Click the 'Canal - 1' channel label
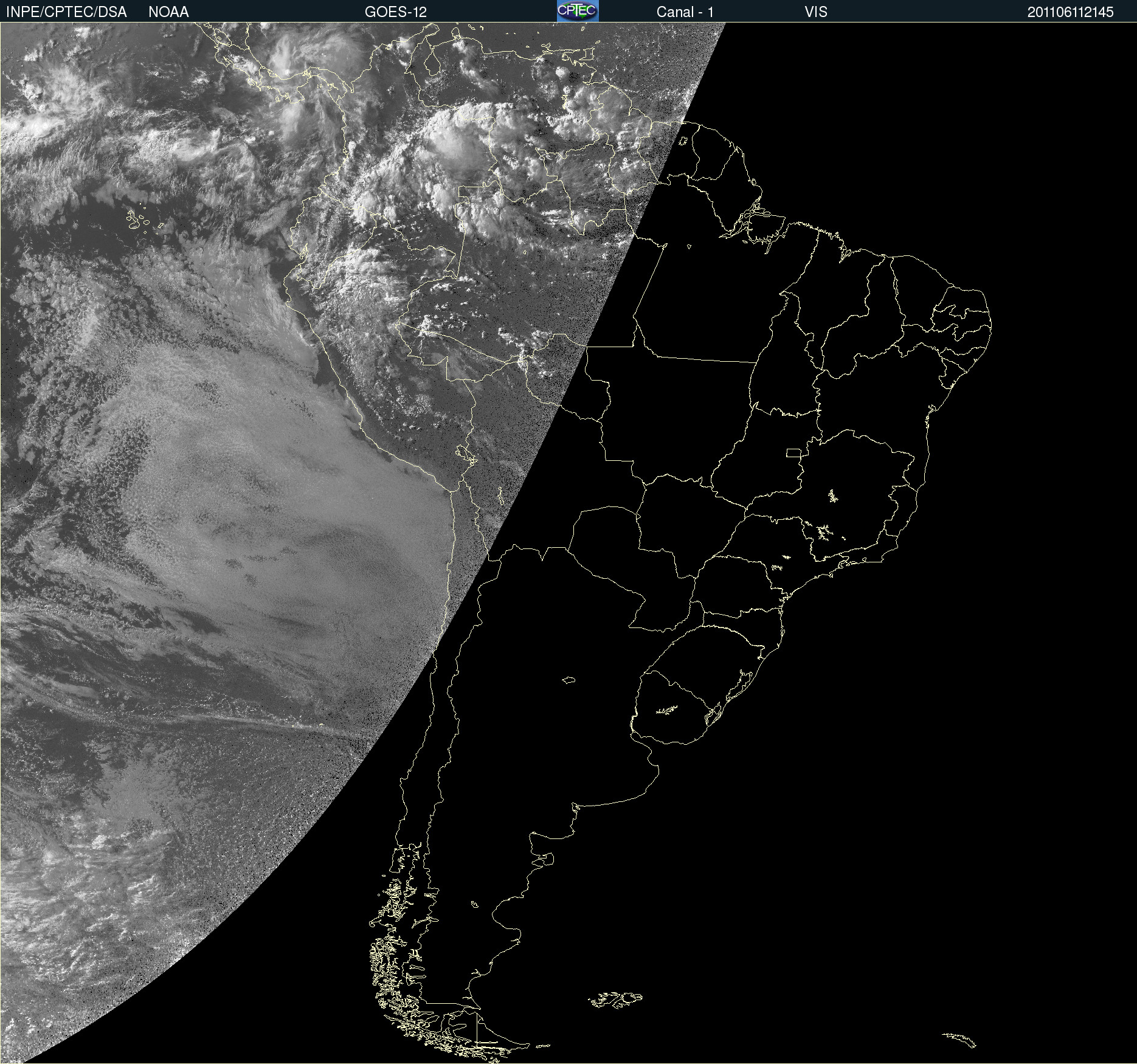 coord(685,12)
